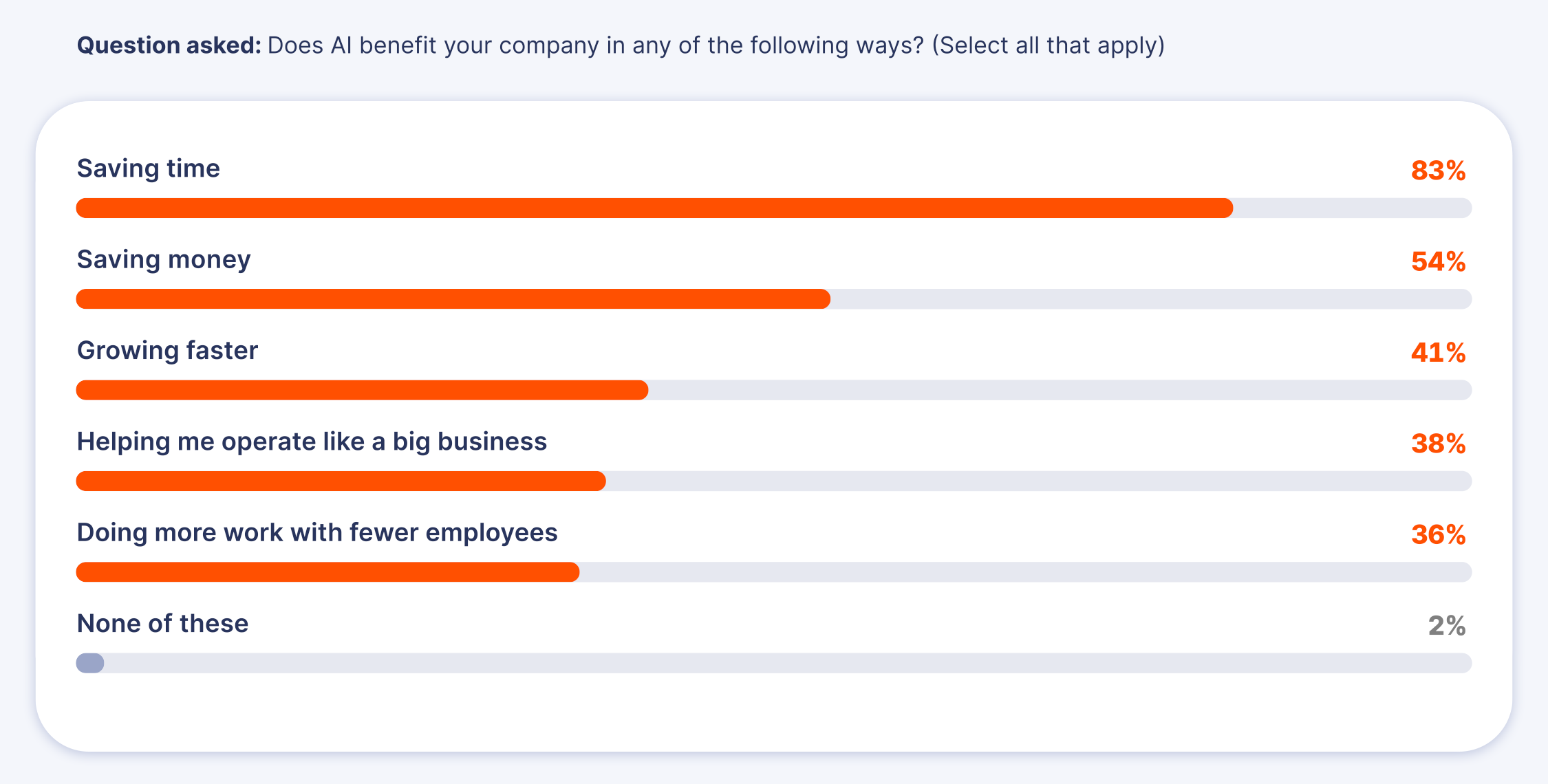1548x784 pixels.
Task: Click Helping me operate like a big business
Action: coord(312,442)
